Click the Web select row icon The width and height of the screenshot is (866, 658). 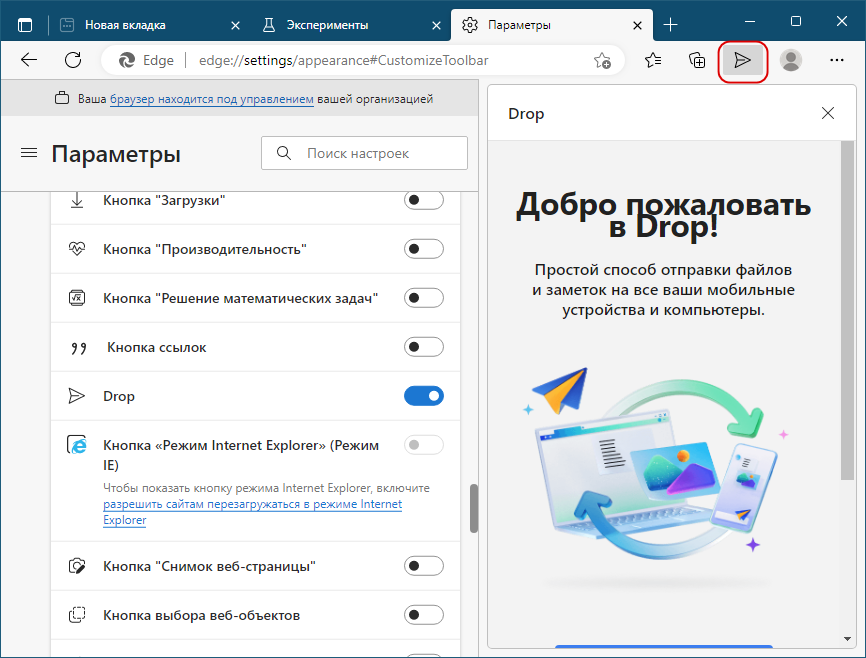click(77, 615)
